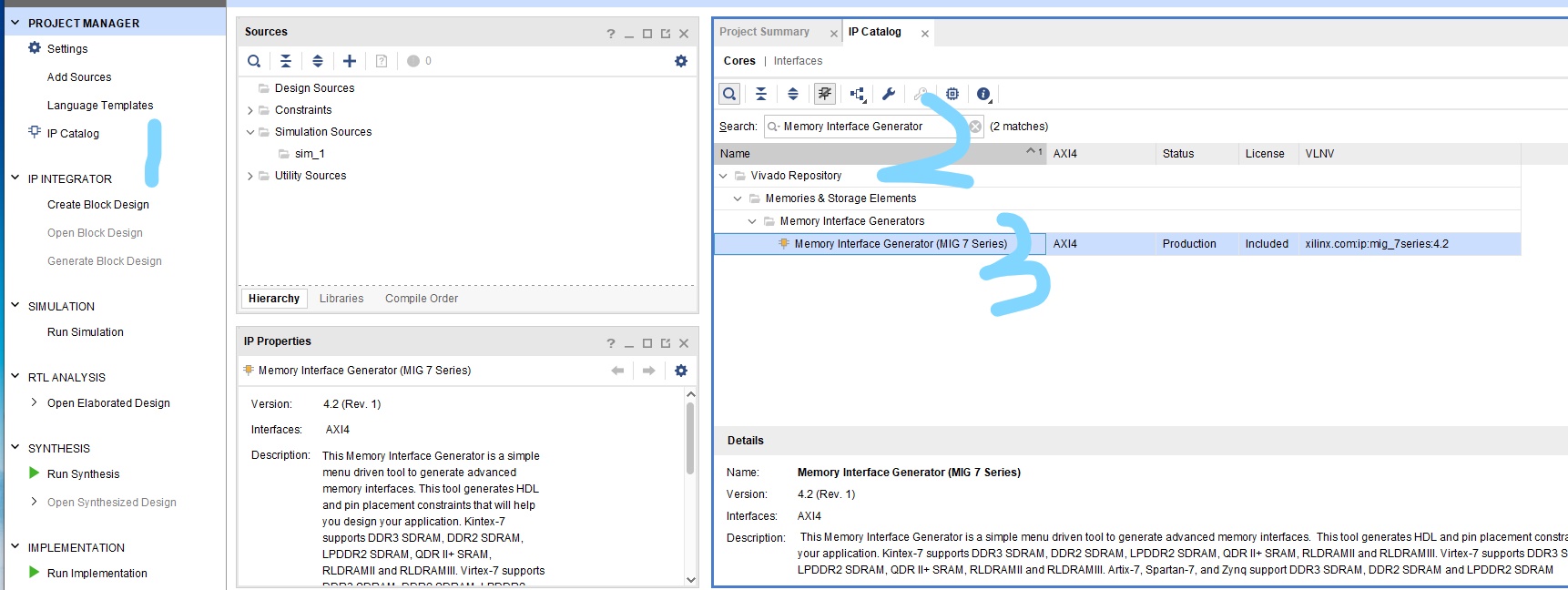Start Run Implementation
The height and width of the screenshot is (590, 1568).
[x=97, y=574]
